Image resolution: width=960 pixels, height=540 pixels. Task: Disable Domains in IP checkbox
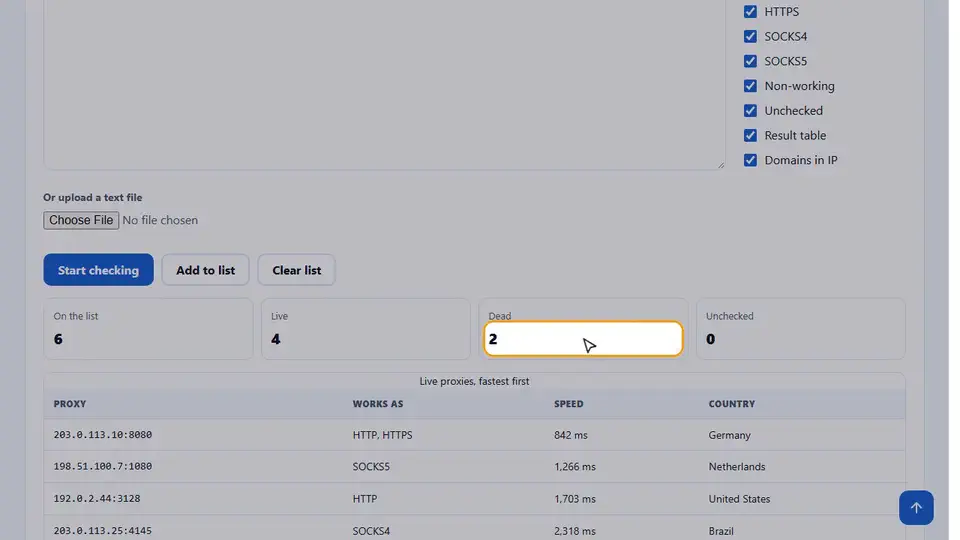coord(750,160)
